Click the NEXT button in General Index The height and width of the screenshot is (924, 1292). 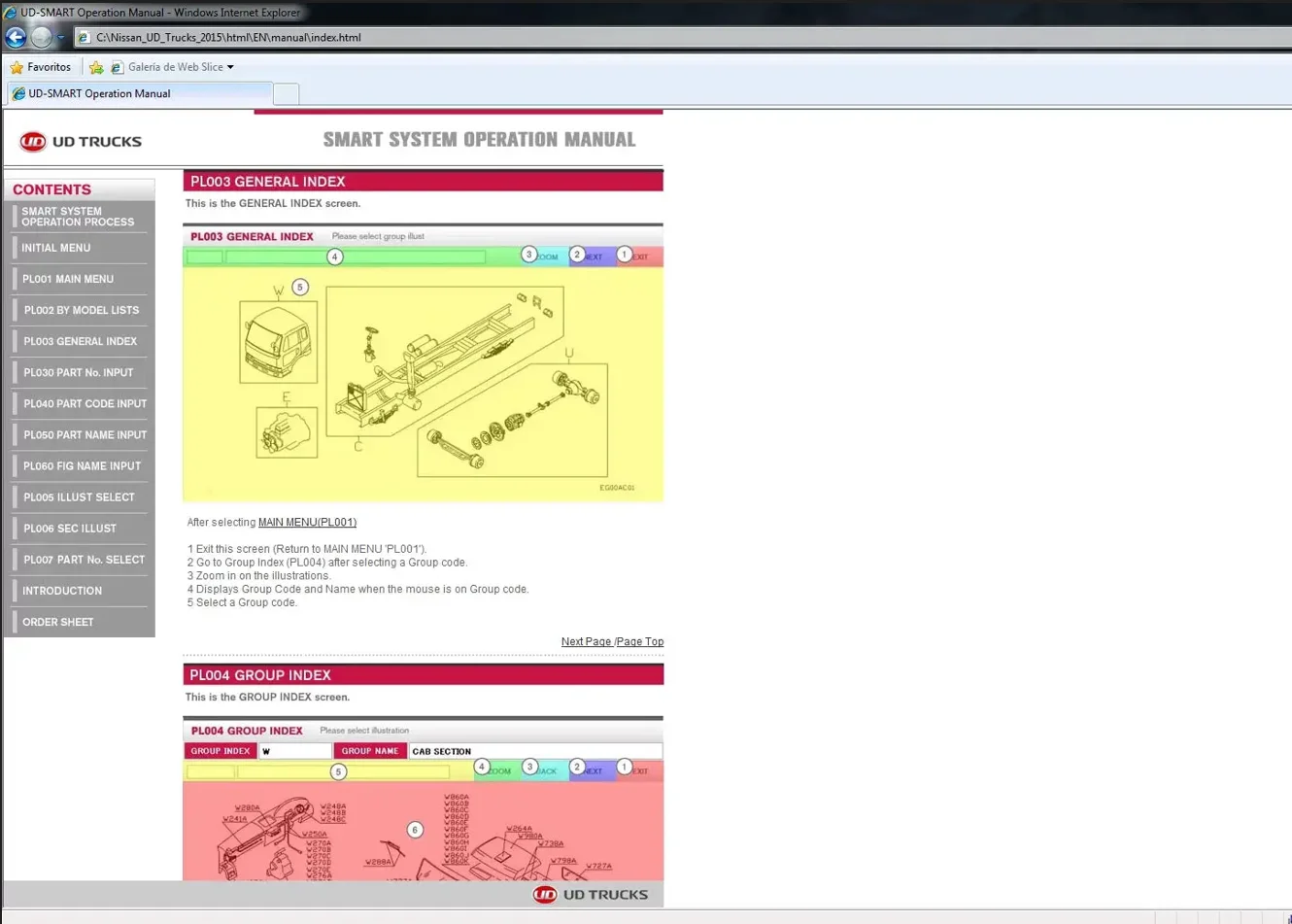[593, 257]
